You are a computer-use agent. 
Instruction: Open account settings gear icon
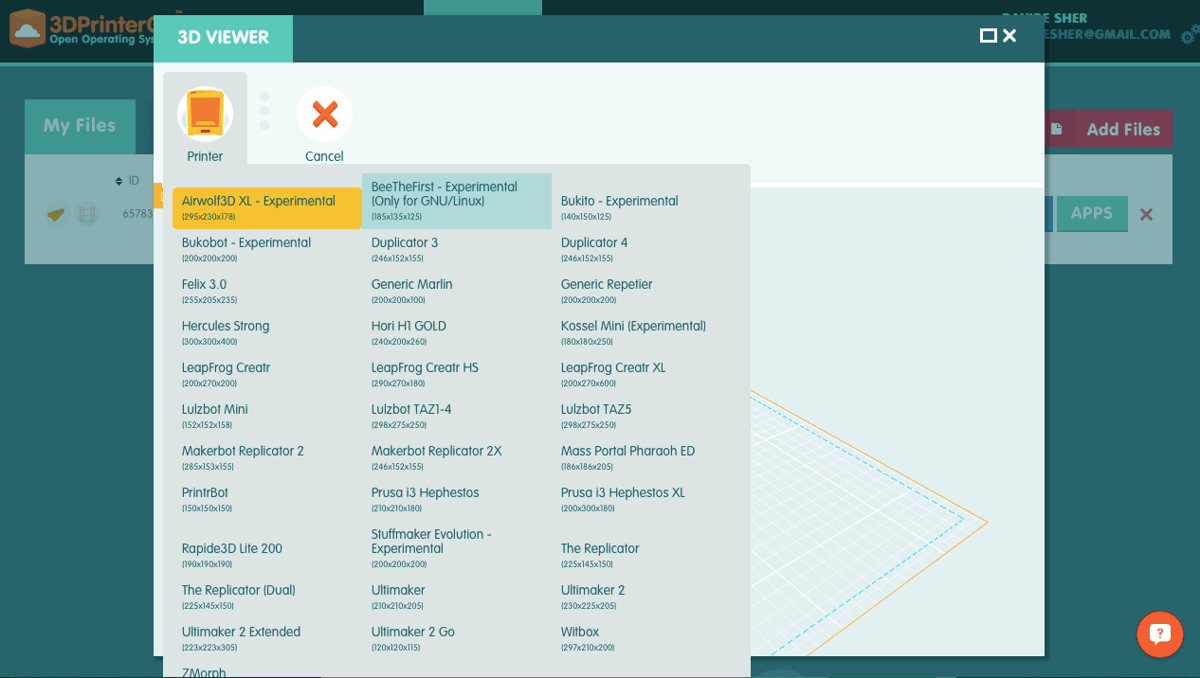(1189, 37)
